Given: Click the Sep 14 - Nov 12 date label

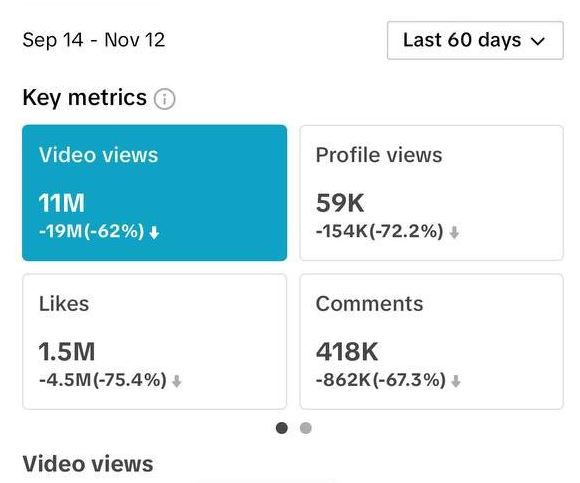Looking at the screenshot, I should point(94,40).
